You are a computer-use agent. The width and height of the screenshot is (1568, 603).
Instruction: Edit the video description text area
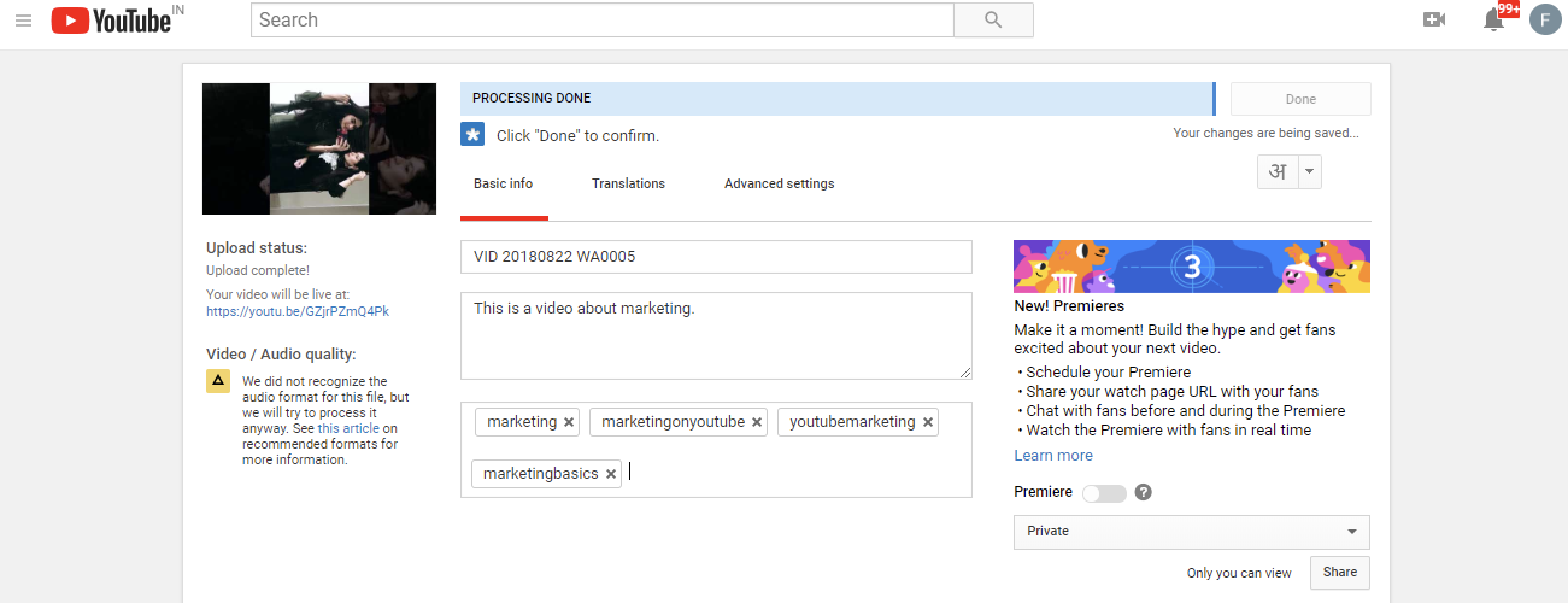tap(716, 336)
